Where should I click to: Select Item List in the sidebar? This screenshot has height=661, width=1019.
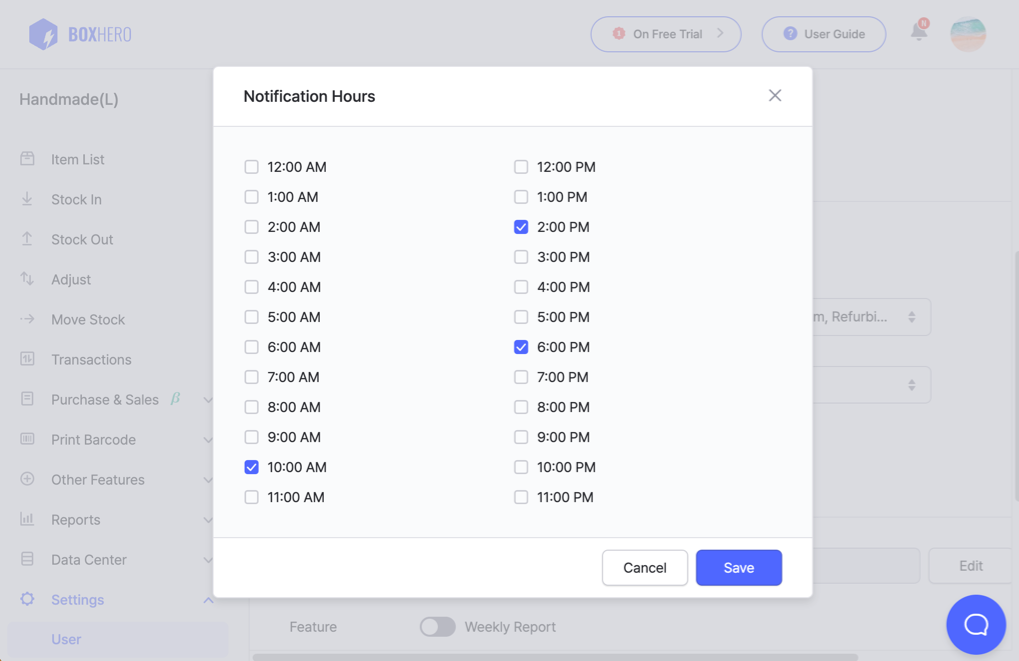click(x=75, y=159)
